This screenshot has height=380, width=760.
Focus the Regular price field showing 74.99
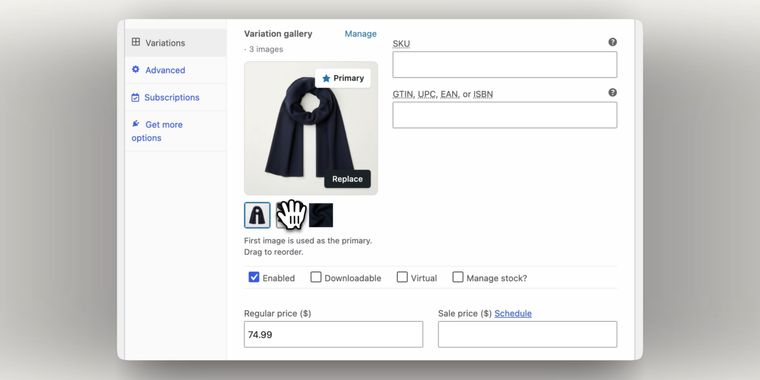pos(333,334)
